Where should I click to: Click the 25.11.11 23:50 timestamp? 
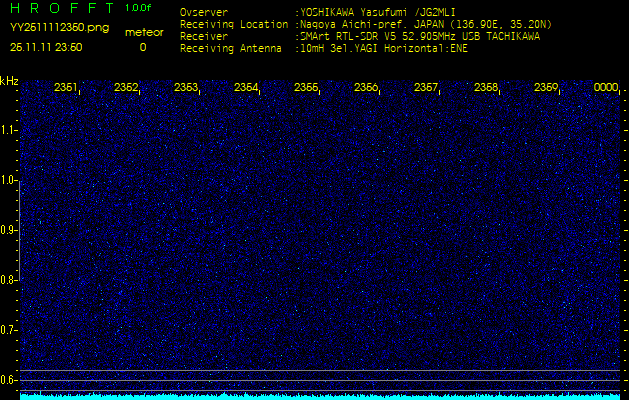point(46,46)
